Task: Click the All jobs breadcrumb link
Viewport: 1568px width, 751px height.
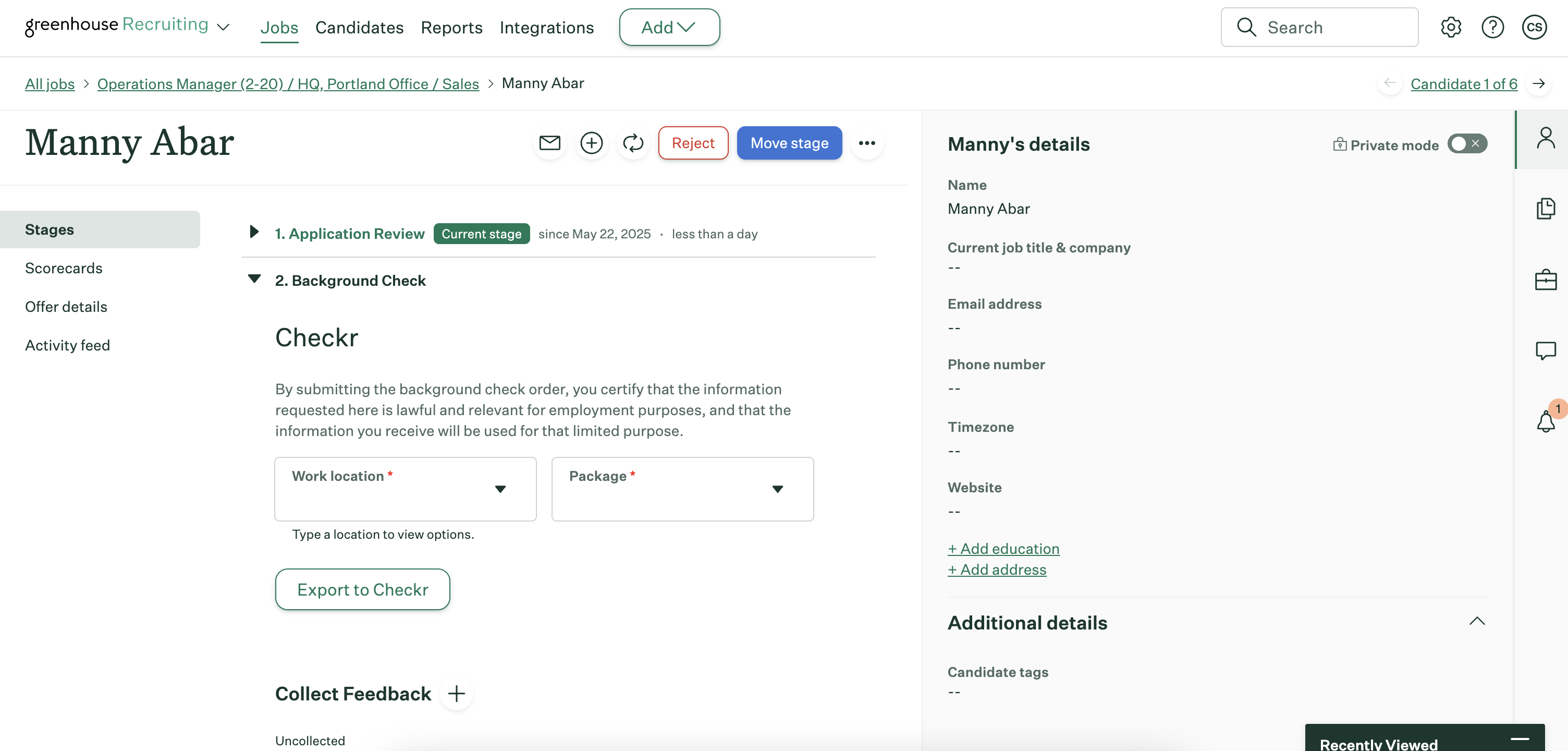Action: (50, 84)
